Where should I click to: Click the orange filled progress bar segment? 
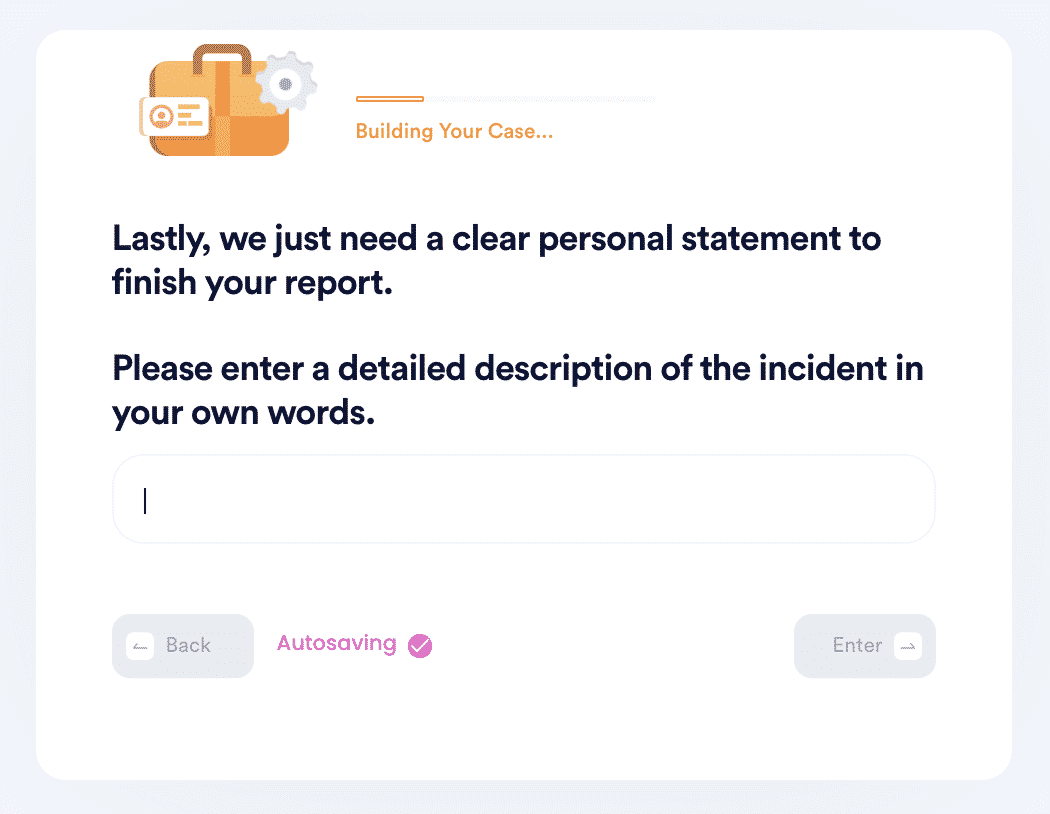click(x=390, y=99)
